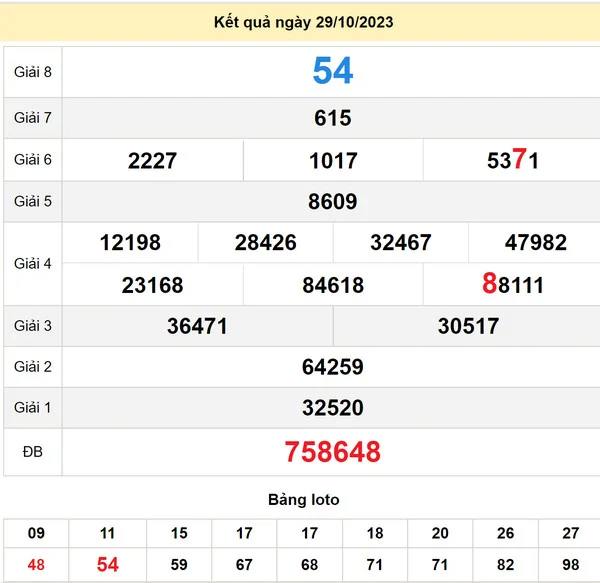Select loto number 98 in the table

[568, 565]
